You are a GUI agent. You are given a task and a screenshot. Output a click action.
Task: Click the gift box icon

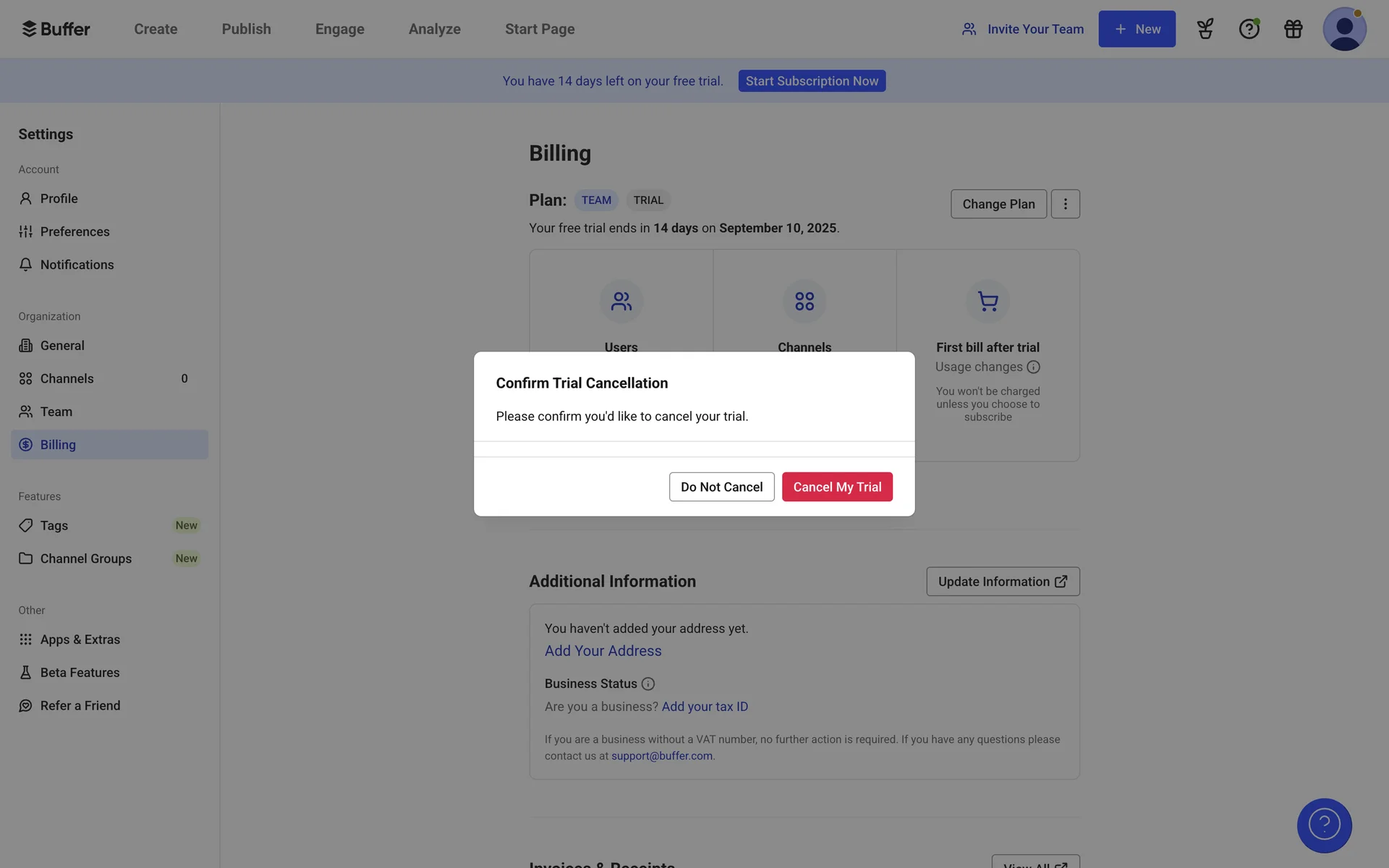point(1293,29)
